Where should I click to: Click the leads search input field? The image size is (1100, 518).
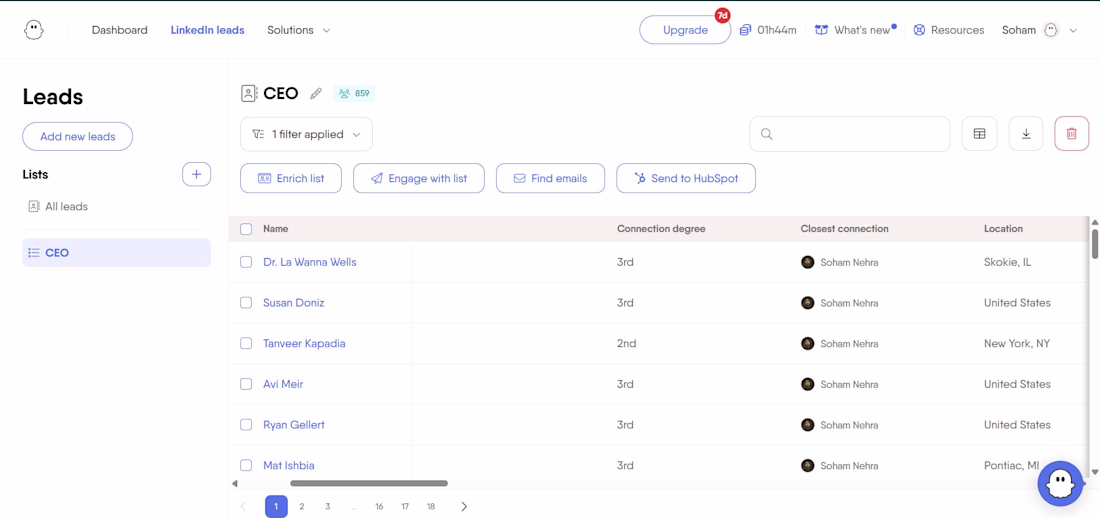point(850,134)
